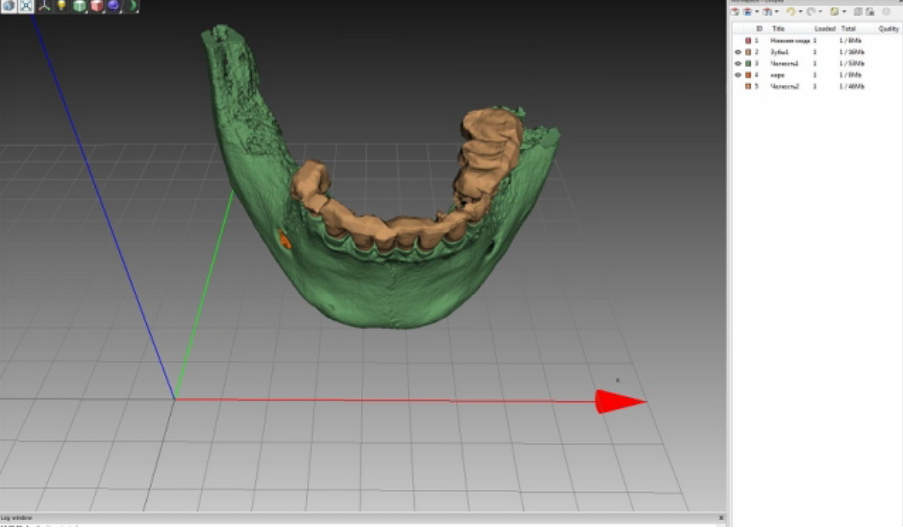
Task: Click the home view globe icon
Action: click(9, 6)
